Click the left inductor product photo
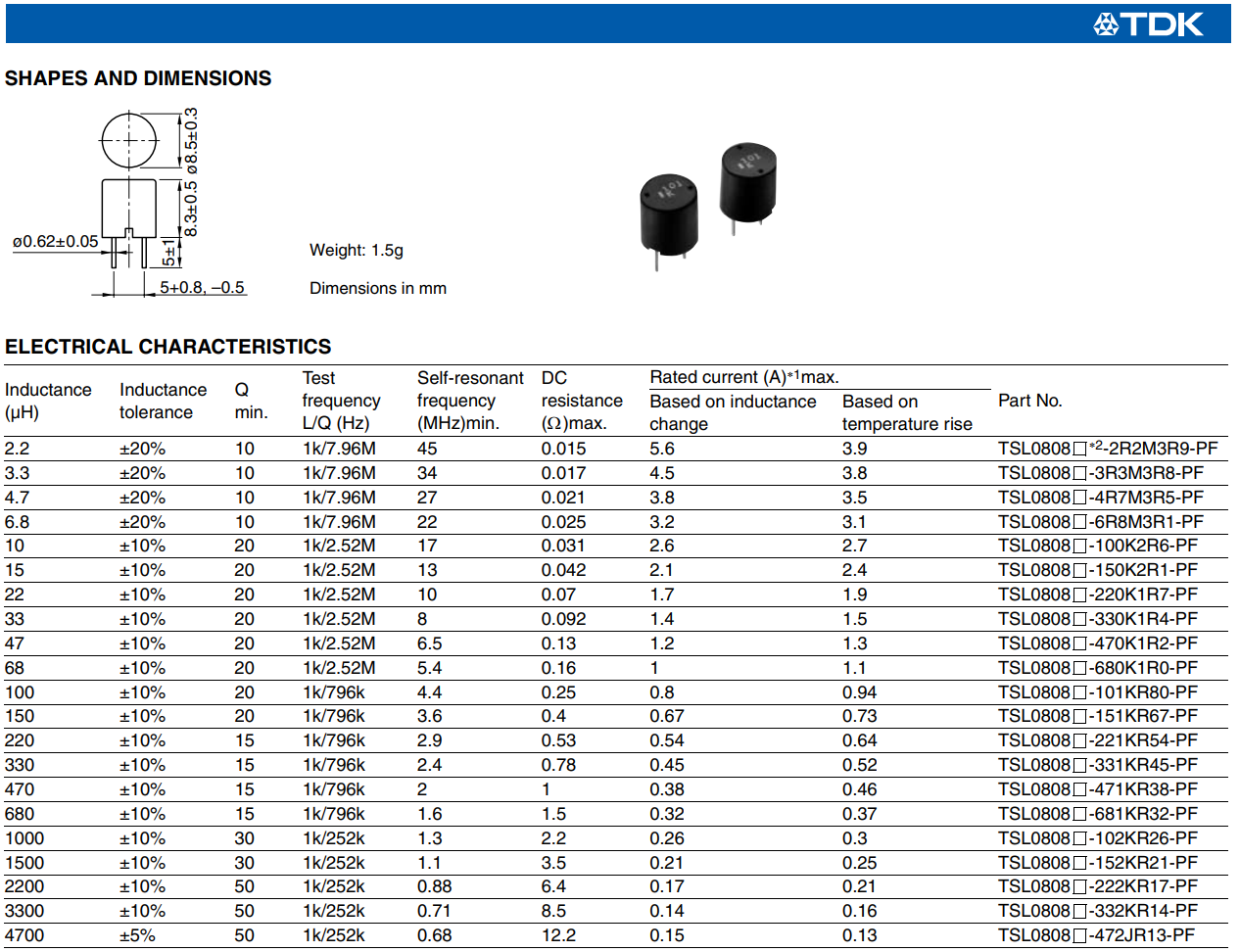Image resolution: width=1240 pixels, height=952 pixels. coord(669,214)
